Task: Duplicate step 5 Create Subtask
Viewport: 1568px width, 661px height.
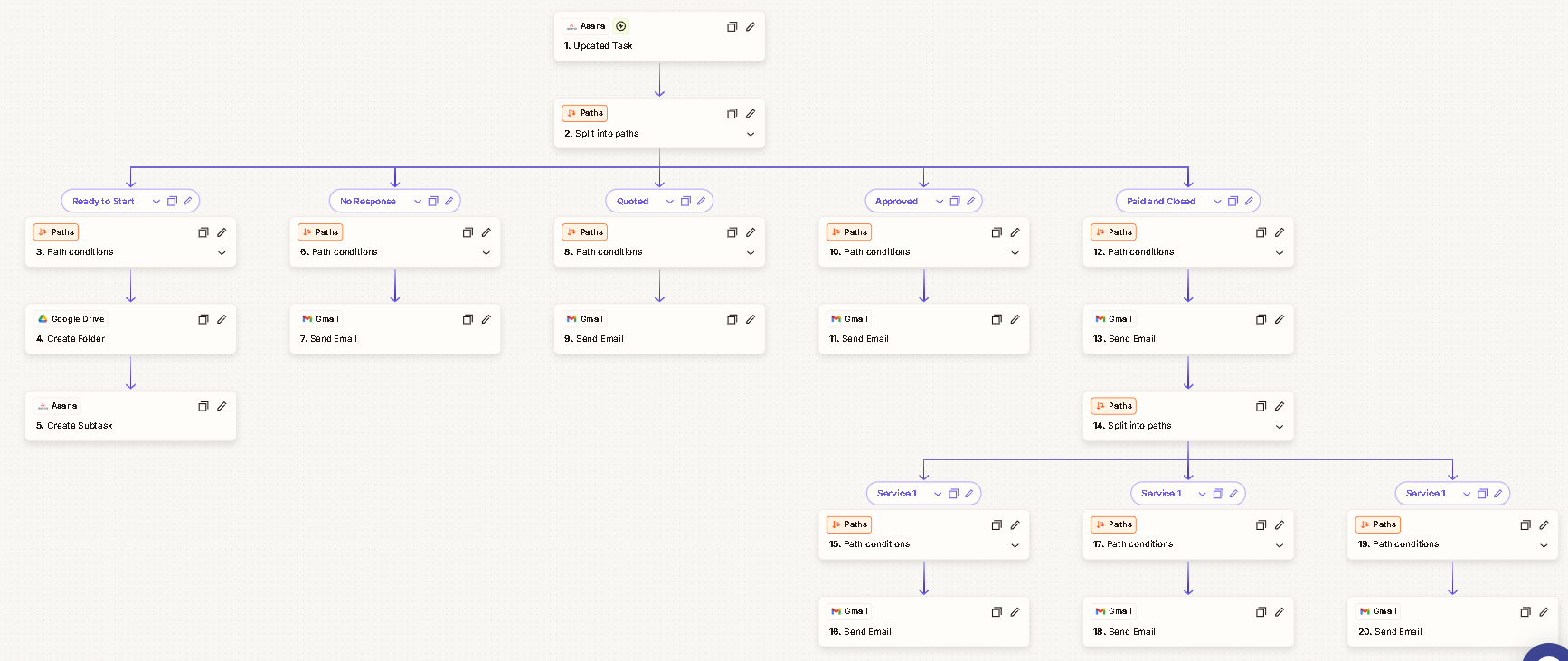Action: point(203,407)
